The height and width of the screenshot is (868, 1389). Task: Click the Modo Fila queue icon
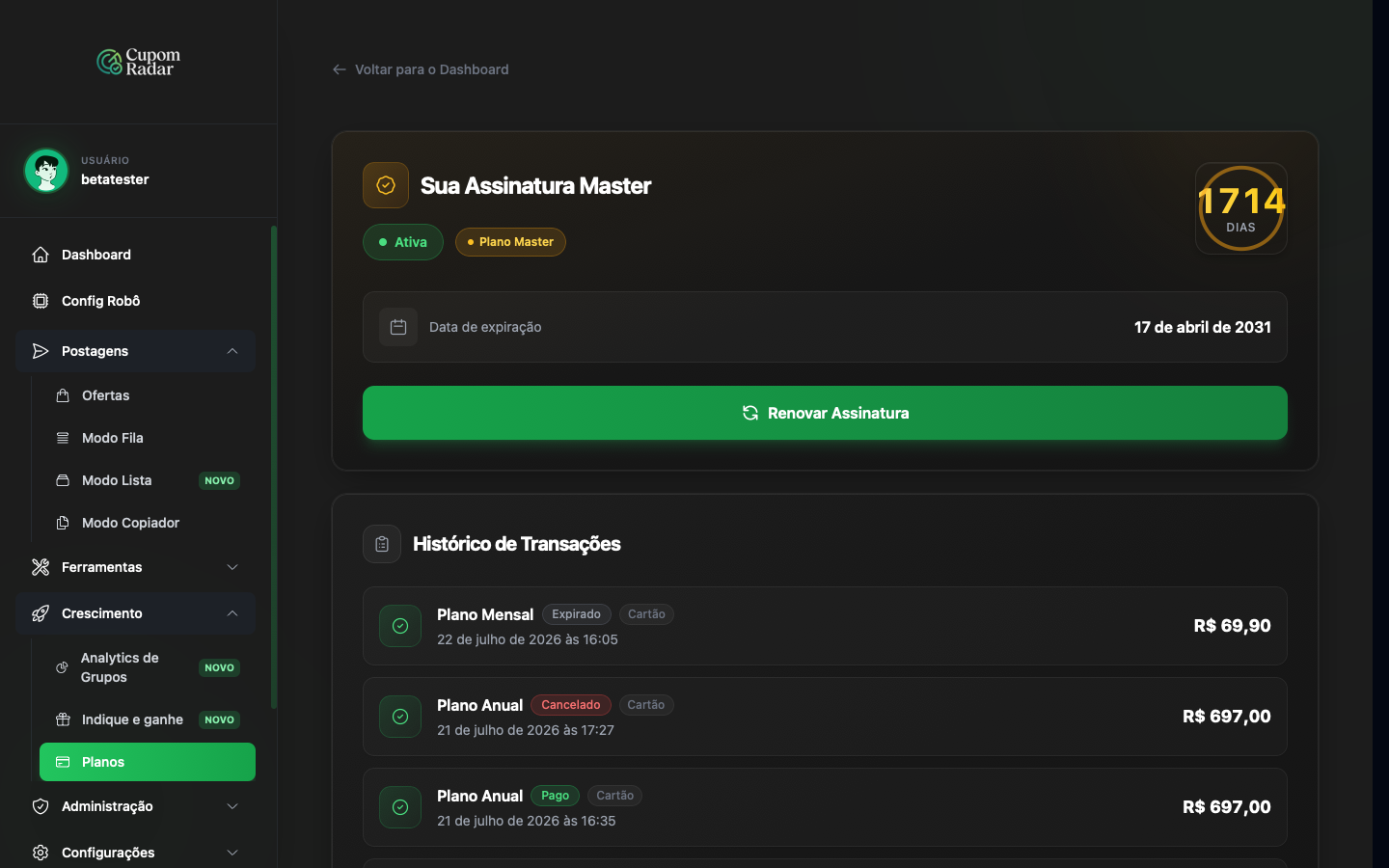pos(63,438)
